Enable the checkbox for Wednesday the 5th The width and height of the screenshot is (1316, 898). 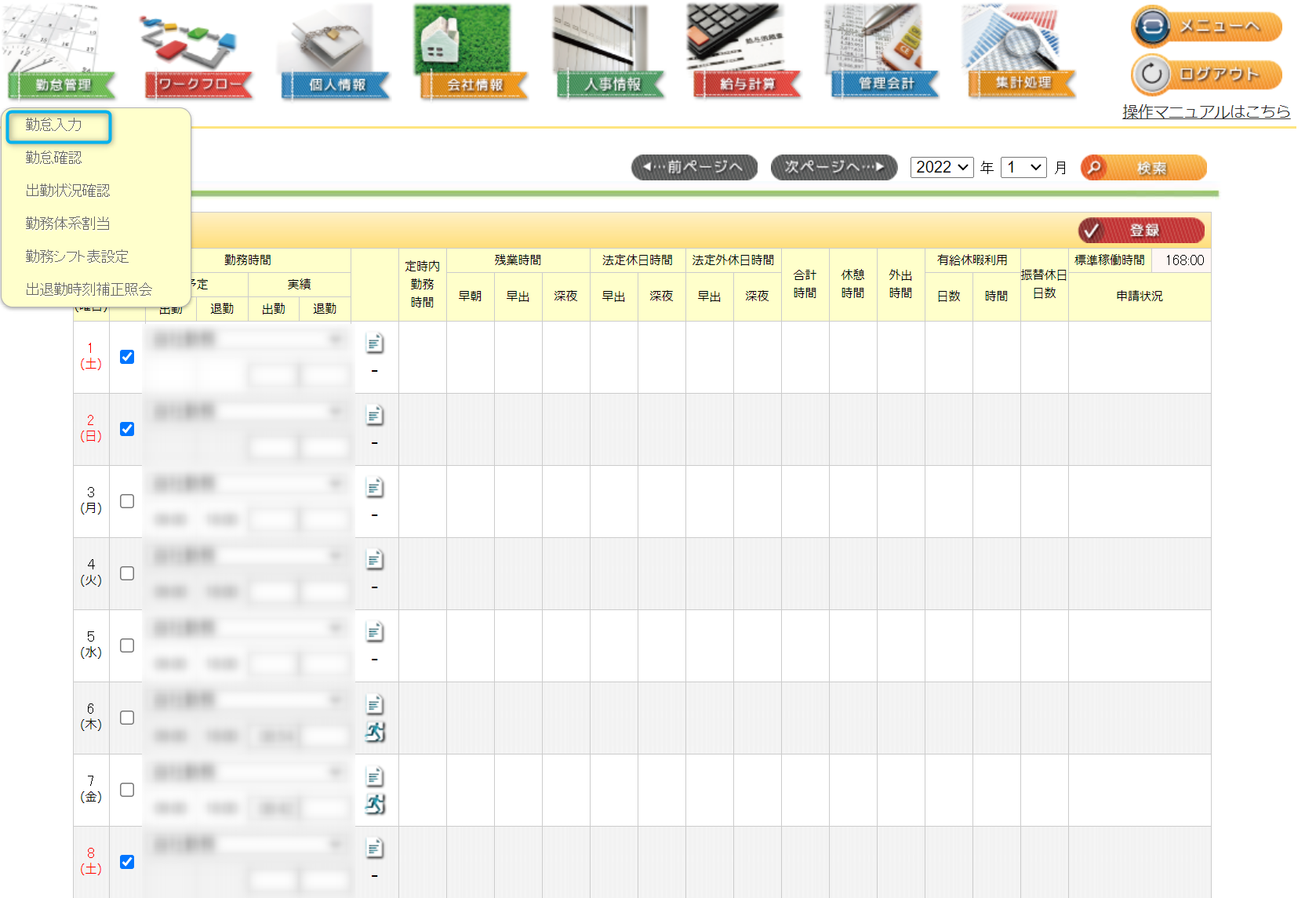[127, 645]
